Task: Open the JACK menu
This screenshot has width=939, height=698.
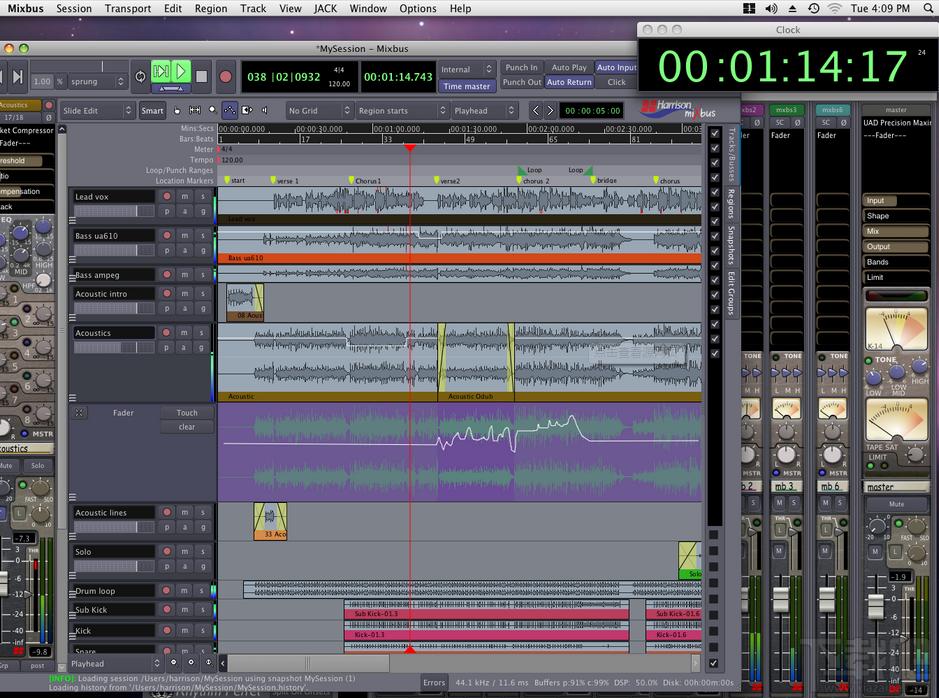Action: tap(325, 8)
